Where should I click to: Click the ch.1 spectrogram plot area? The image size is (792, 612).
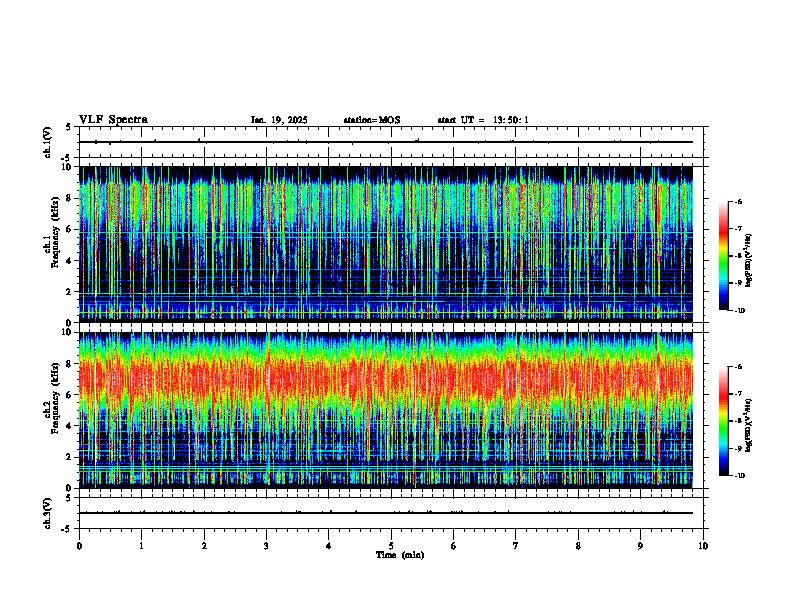click(386, 244)
